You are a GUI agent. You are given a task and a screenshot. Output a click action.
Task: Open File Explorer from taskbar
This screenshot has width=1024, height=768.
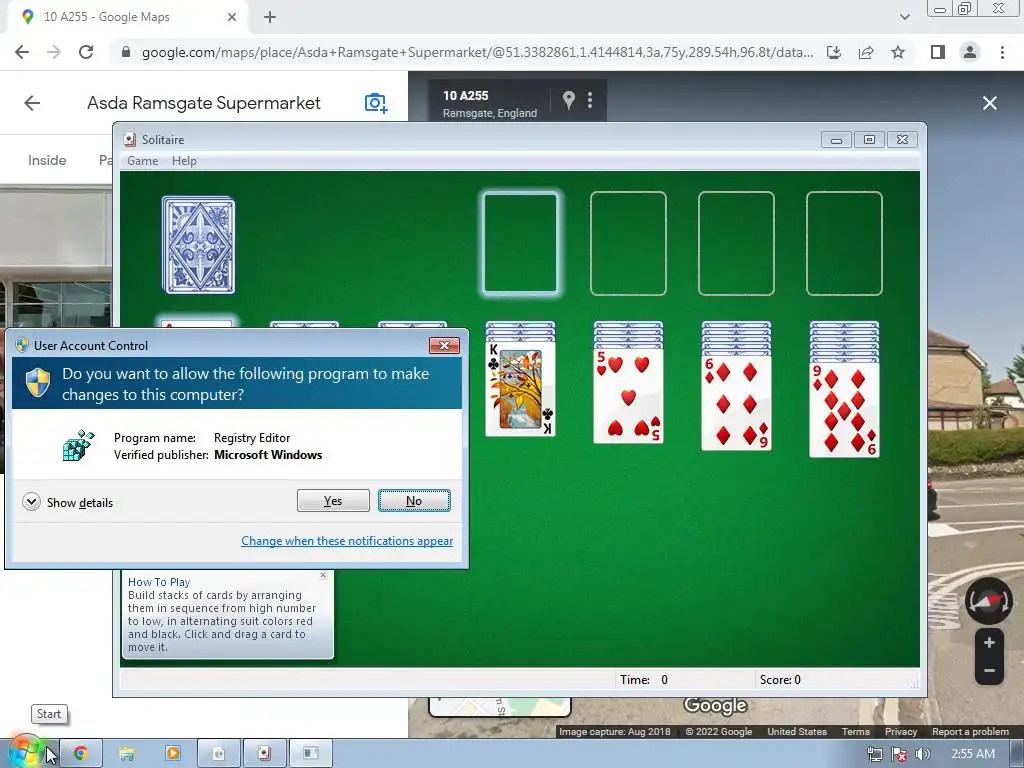(x=127, y=754)
